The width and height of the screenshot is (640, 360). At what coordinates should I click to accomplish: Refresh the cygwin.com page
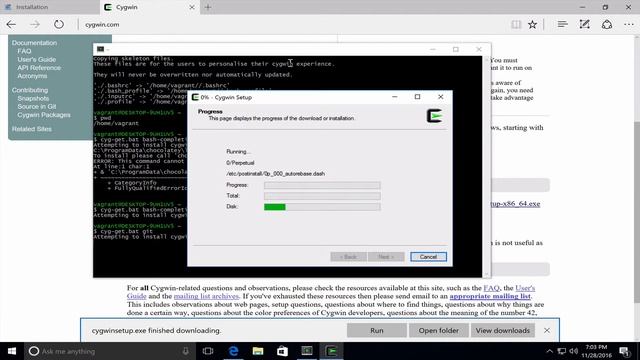coord(59,24)
